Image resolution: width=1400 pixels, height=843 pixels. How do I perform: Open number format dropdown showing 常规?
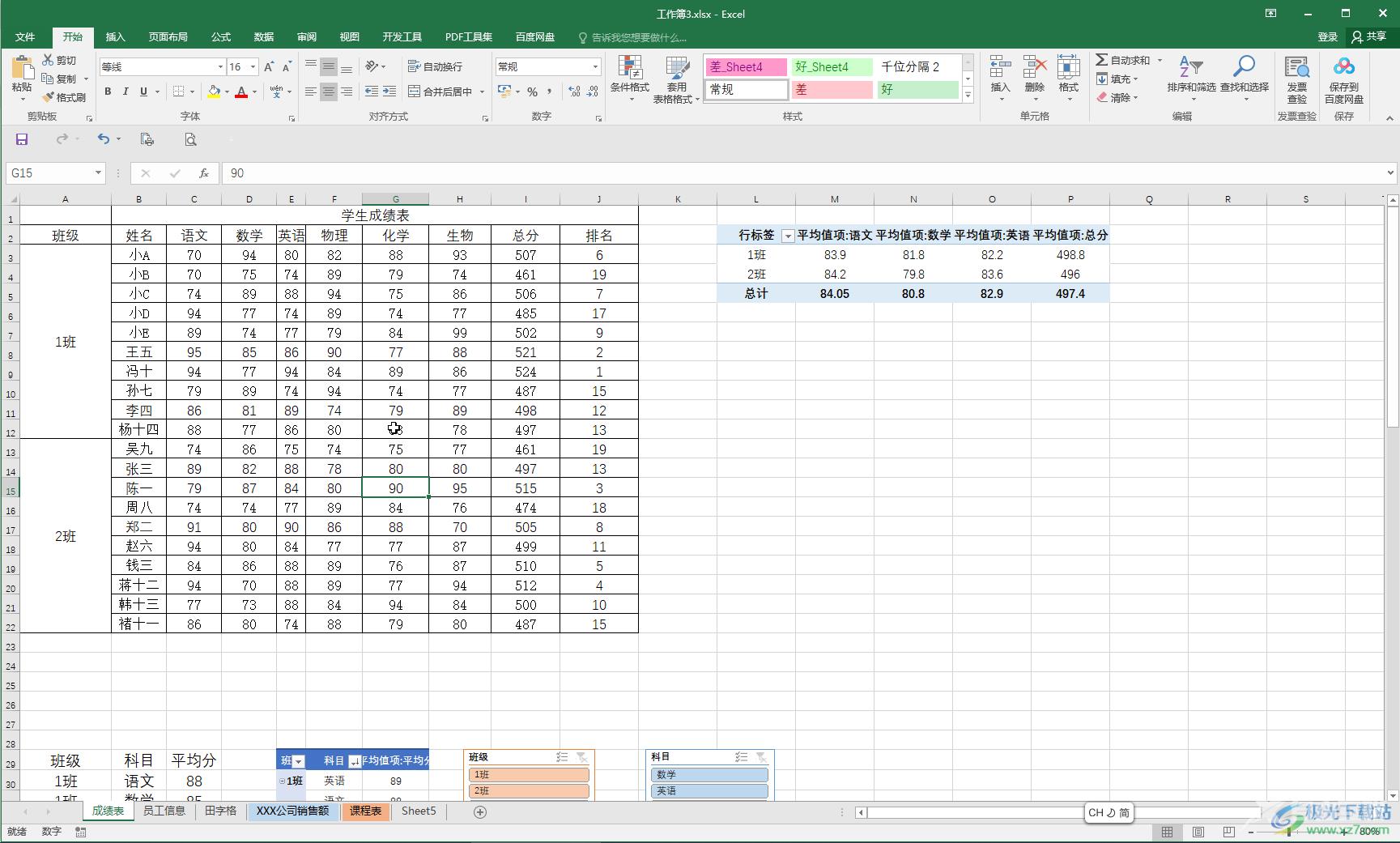tap(596, 67)
